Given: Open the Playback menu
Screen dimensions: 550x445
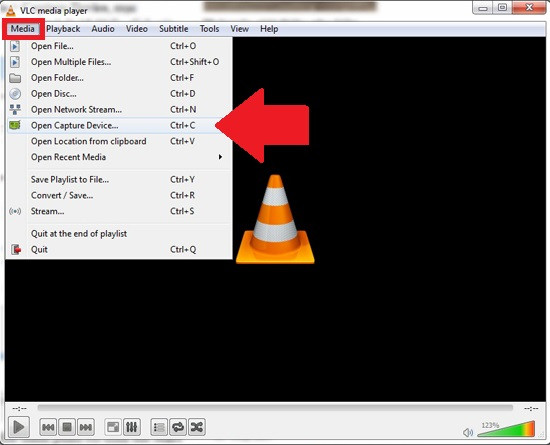Looking at the screenshot, I should point(63,29).
